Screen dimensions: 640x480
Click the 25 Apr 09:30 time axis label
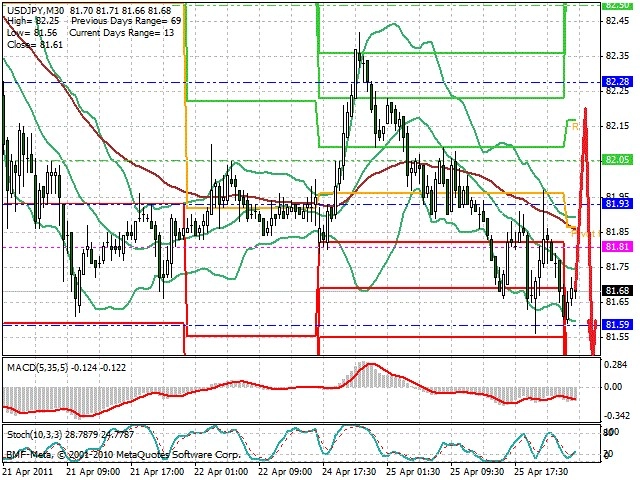[478, 472]
